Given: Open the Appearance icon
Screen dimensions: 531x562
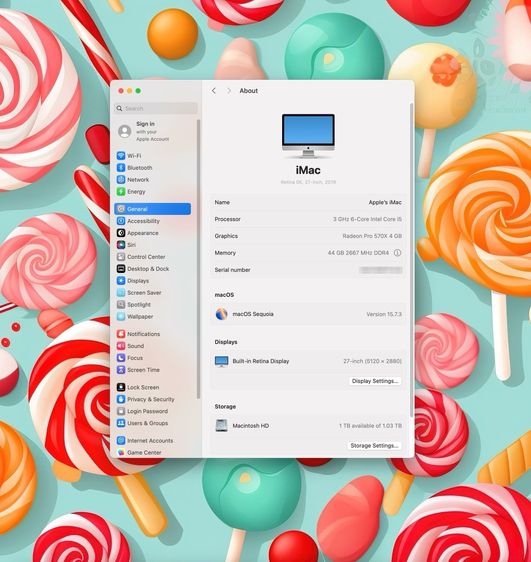Looking at the screenshot, I should (x=121, y=233).
